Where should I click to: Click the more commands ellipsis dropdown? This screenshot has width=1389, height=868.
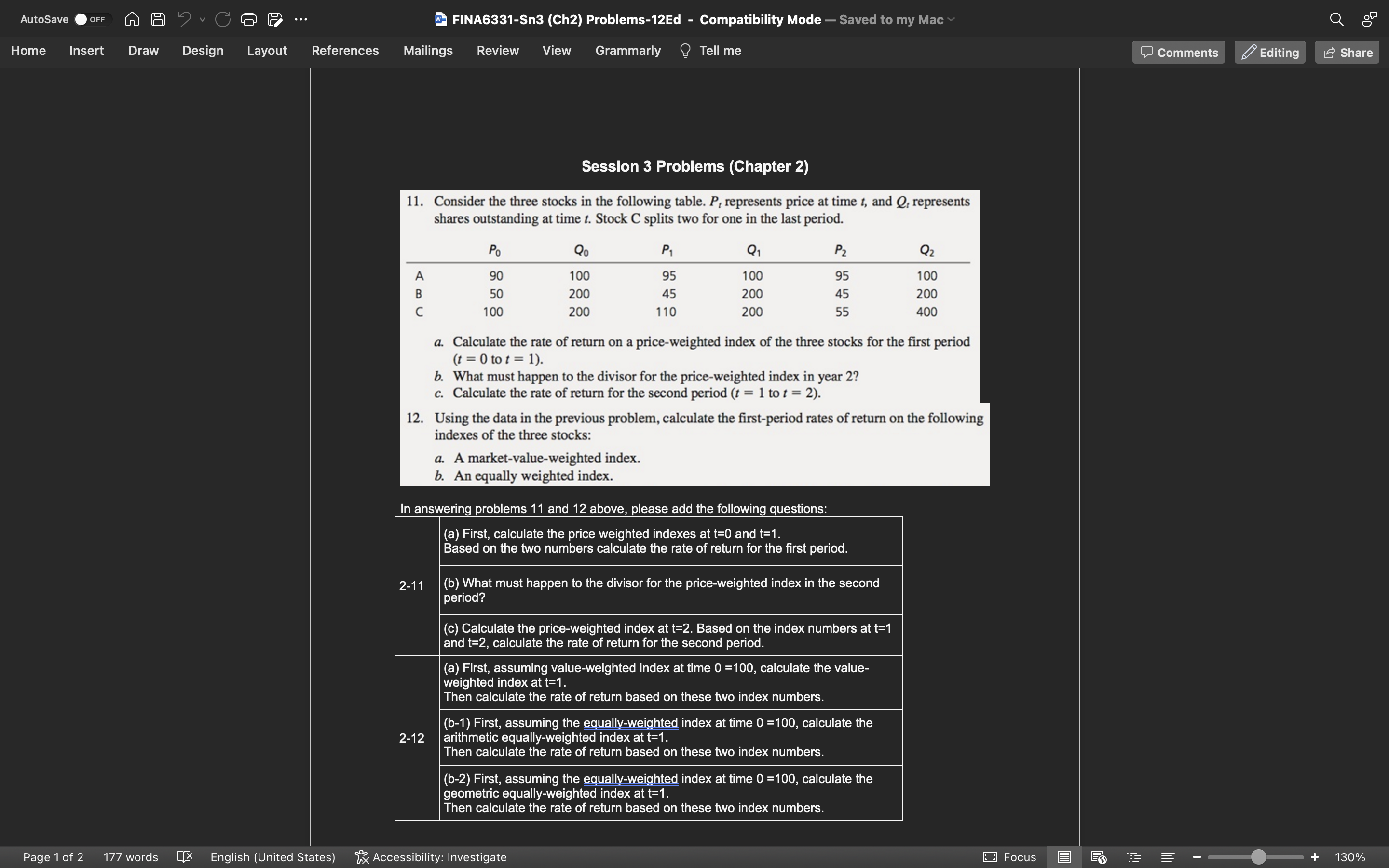tap(301, 19)
